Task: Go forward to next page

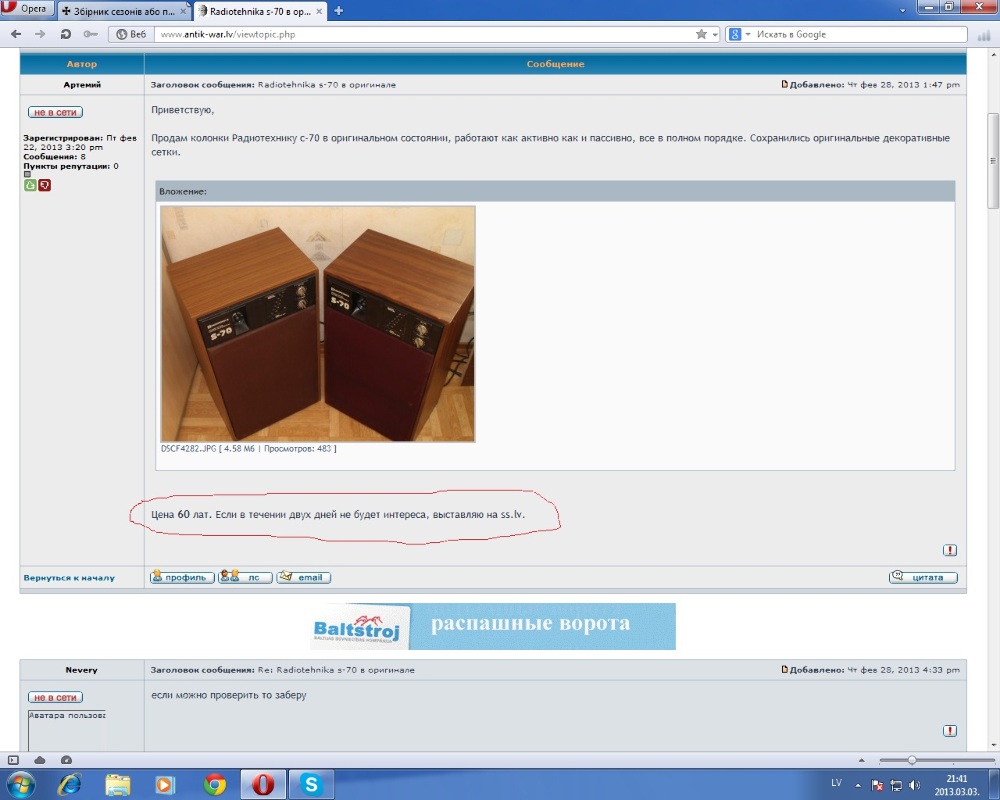Action: click(x=40, y=34)
